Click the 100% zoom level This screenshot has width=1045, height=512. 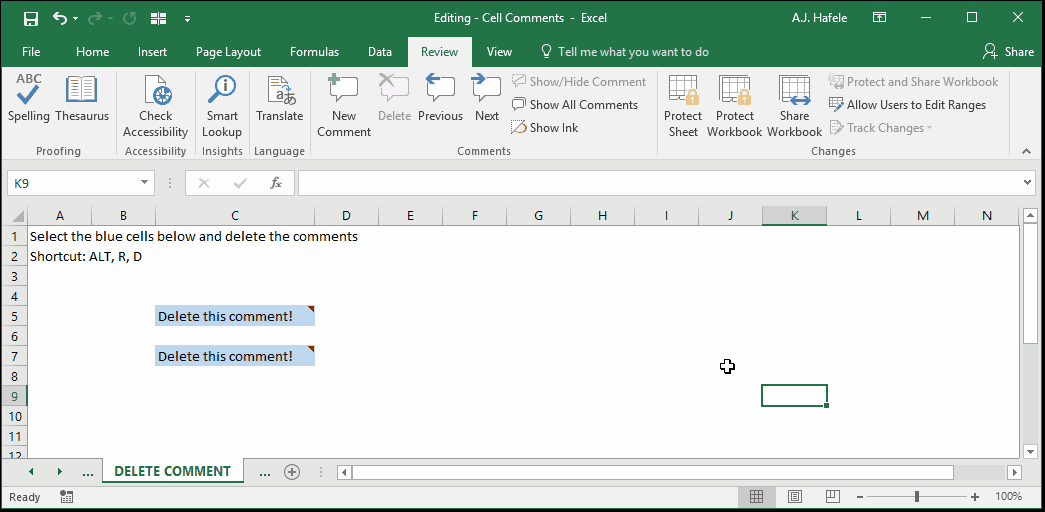tap(1008, 497)
